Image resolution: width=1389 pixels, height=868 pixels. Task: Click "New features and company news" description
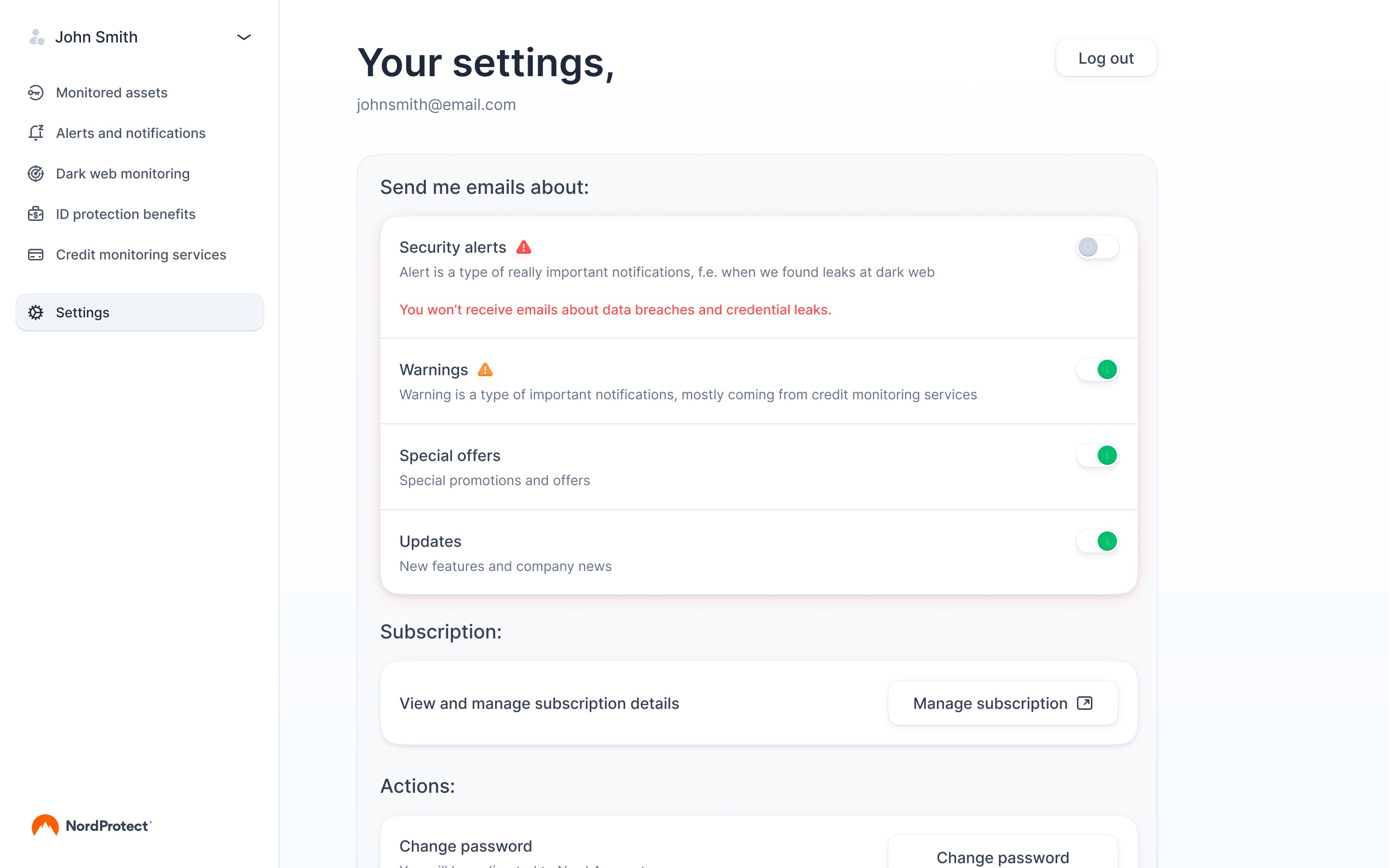[505, 567]
